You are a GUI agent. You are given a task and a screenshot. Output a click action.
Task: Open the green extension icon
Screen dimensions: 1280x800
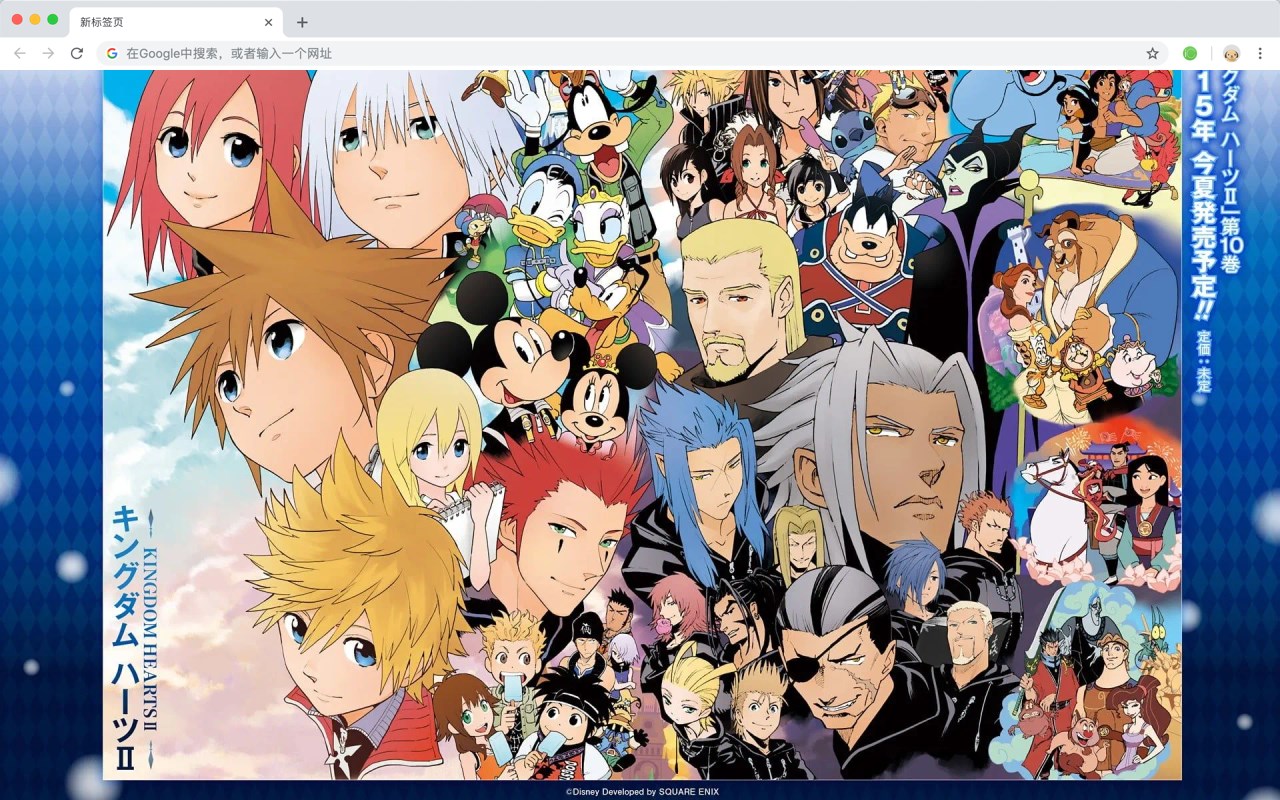(x=1190, y=53)
